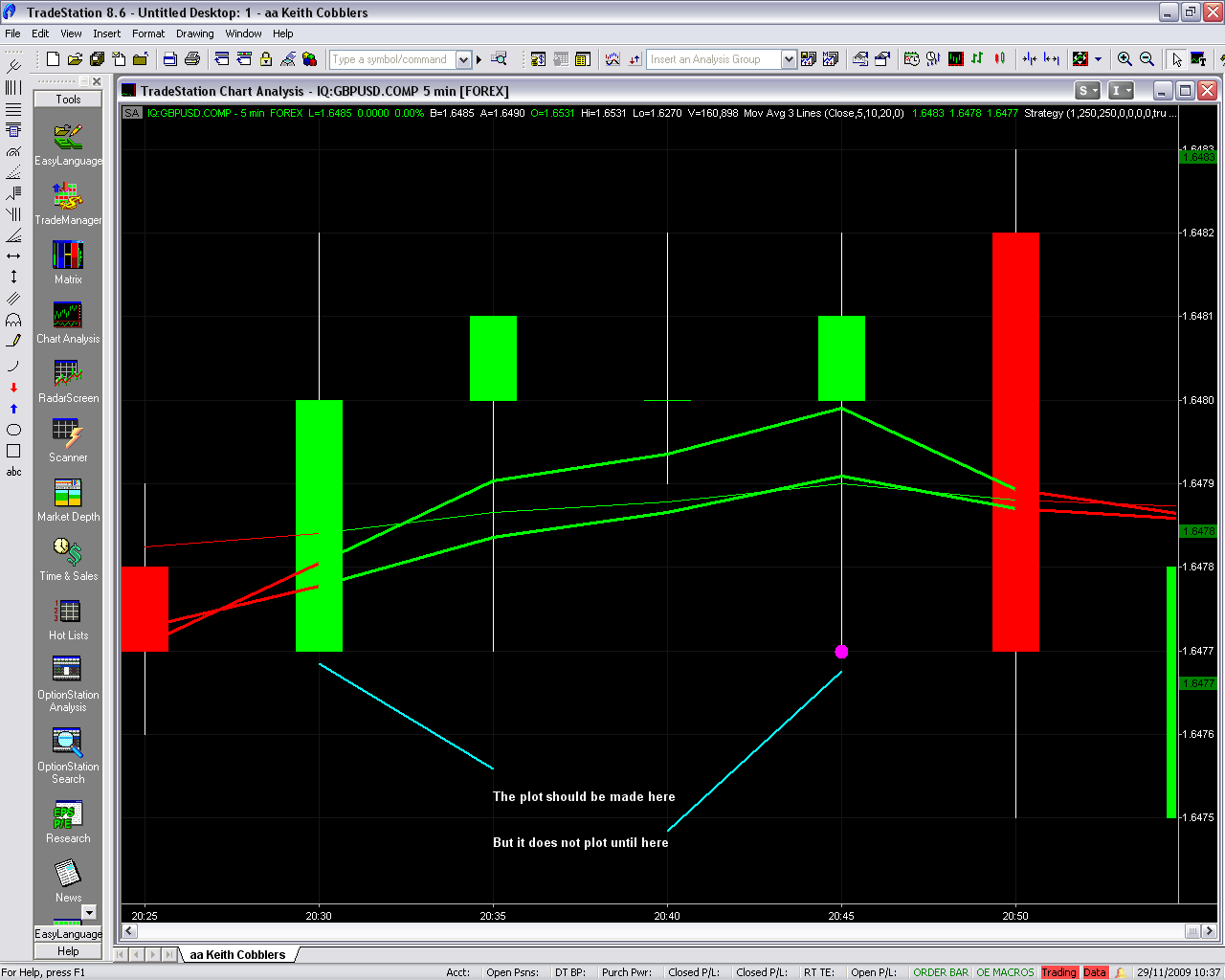Click 'The plot should be made here' text
The image size is (1225, 980).
[584, 796]
